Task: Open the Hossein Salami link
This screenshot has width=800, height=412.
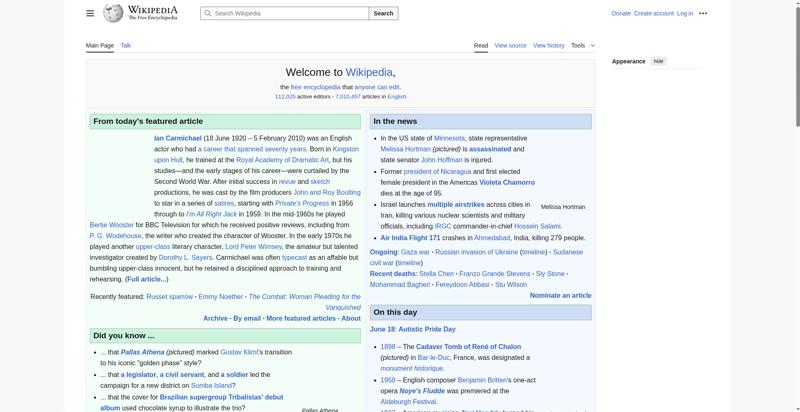Action: (x=537, y=226)
